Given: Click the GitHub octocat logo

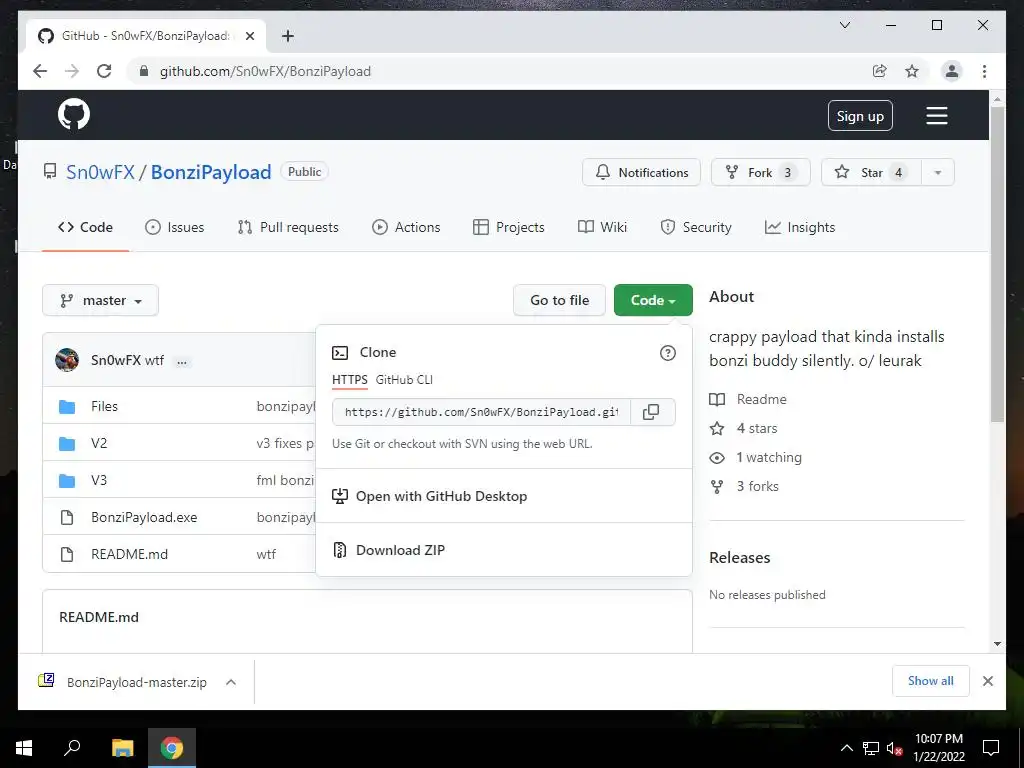Looking at the screenshot, I should click(74, 115).
